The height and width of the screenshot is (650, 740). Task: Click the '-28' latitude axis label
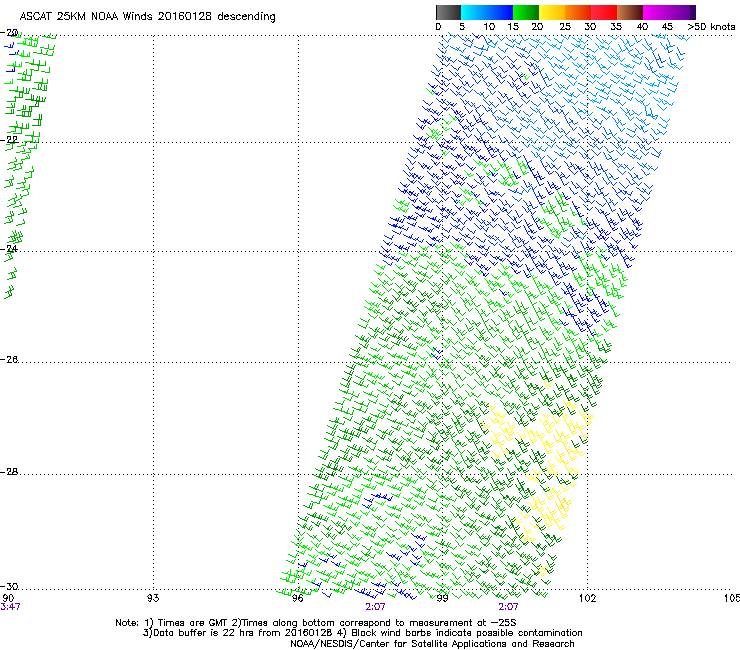click(x=9, y=472)
